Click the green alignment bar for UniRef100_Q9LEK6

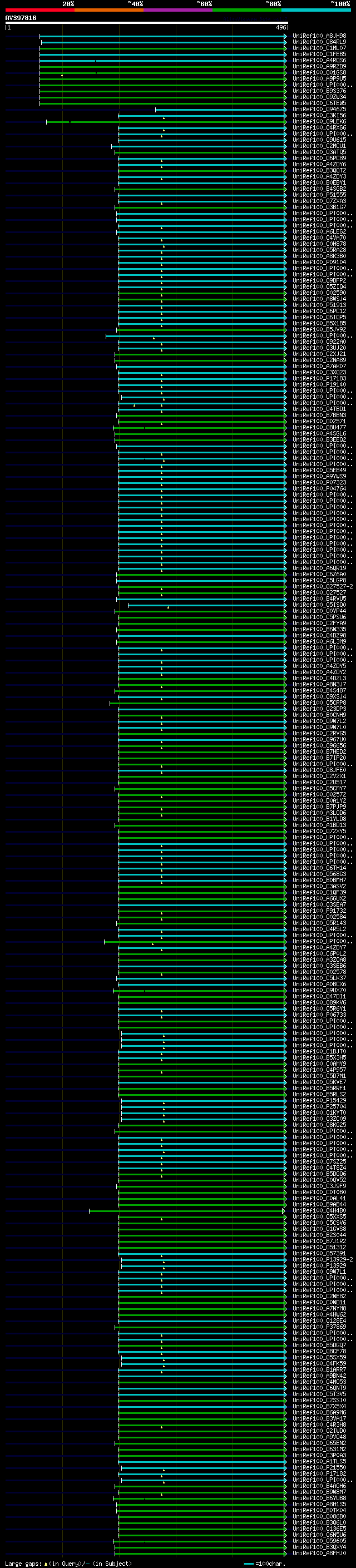166,122
